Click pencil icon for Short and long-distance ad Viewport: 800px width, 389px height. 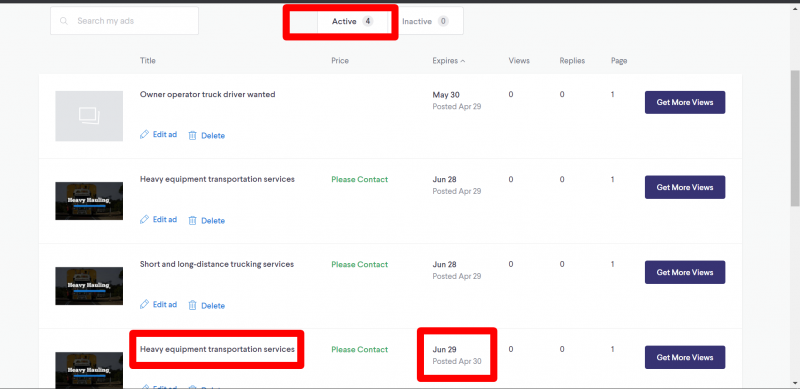144,305
